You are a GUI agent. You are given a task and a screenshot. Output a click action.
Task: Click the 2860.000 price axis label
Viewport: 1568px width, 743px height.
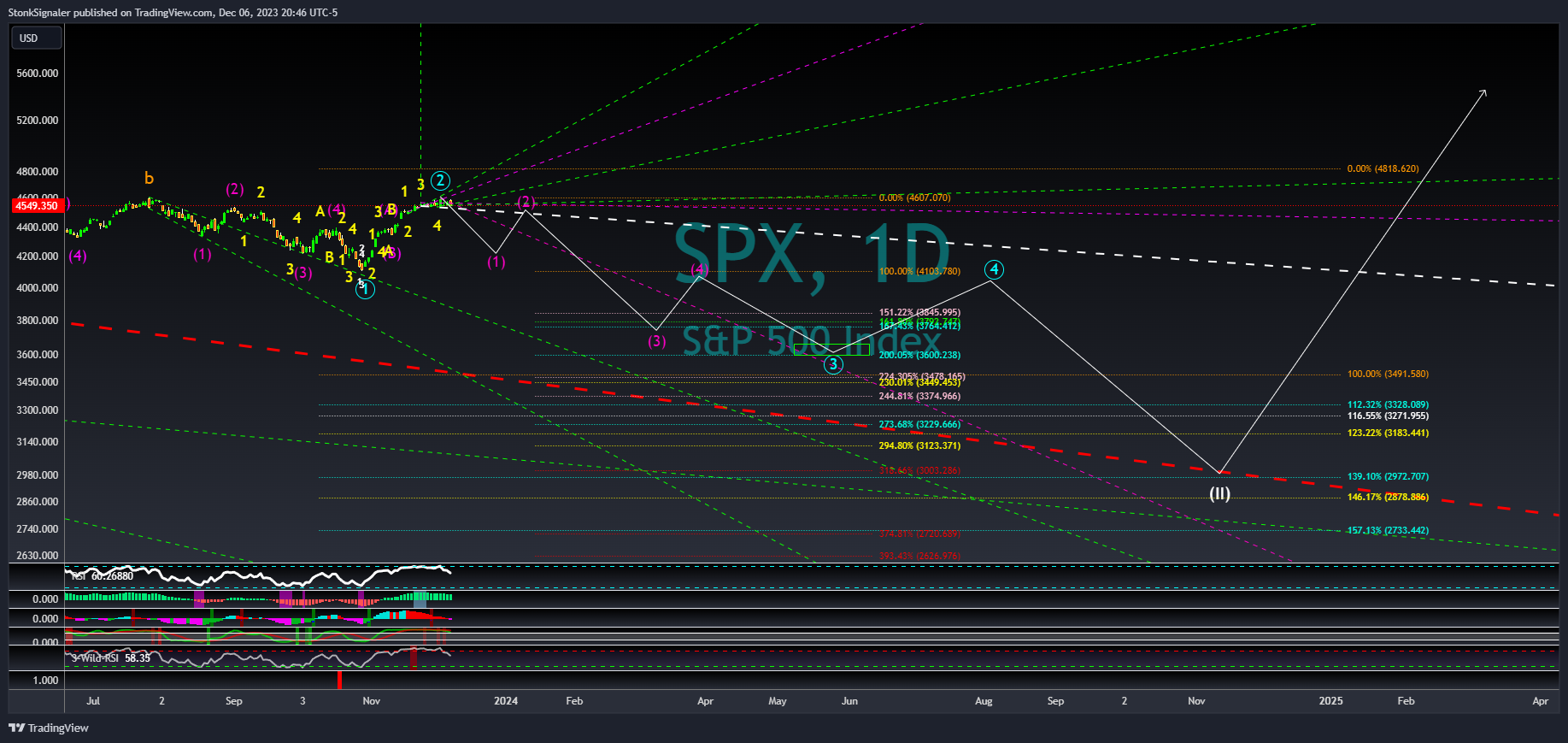pos(37,502)
